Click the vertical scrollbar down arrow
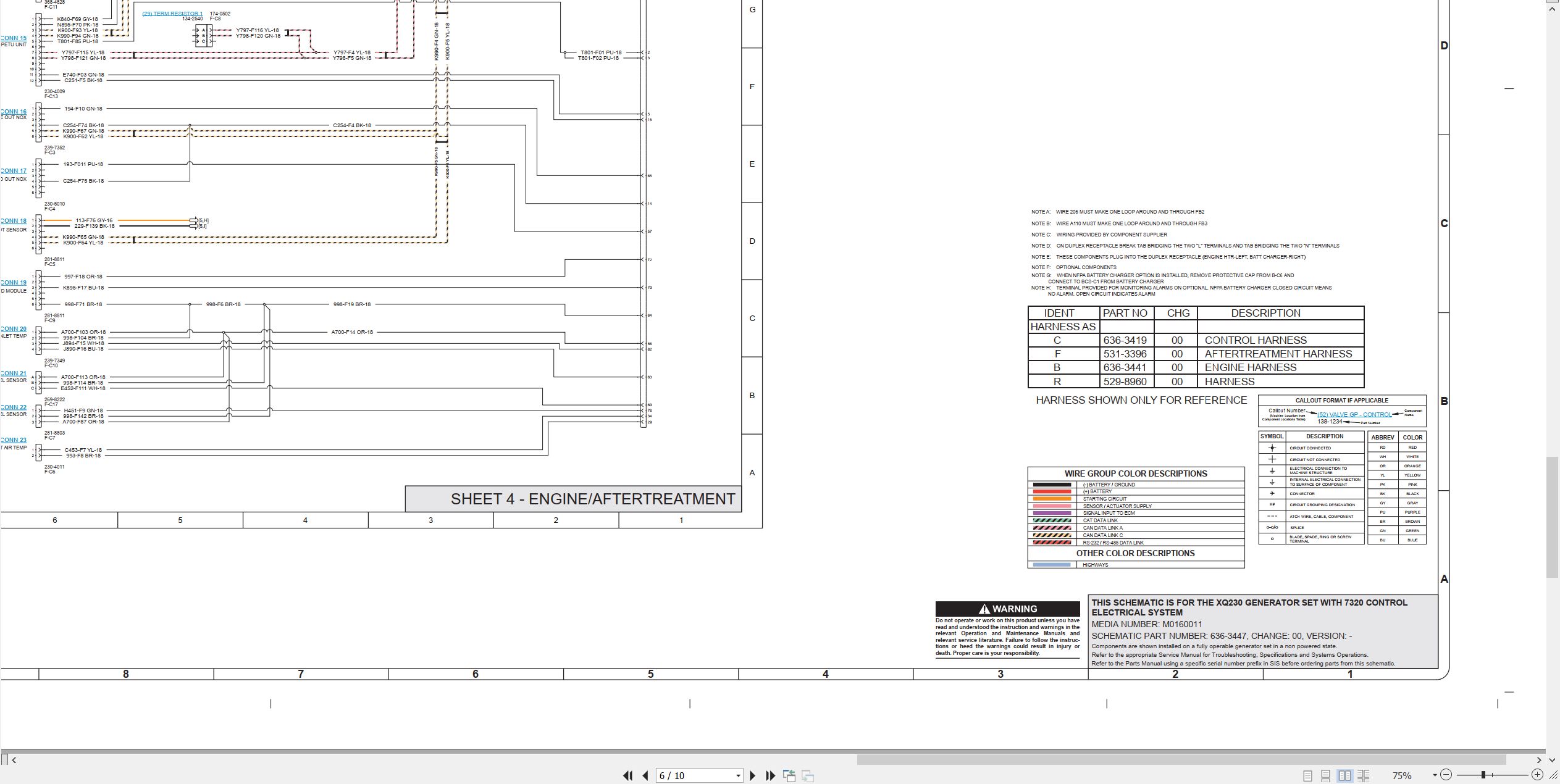The height and width of the screenshot is (784, 1560). [x=1553, y=760]
